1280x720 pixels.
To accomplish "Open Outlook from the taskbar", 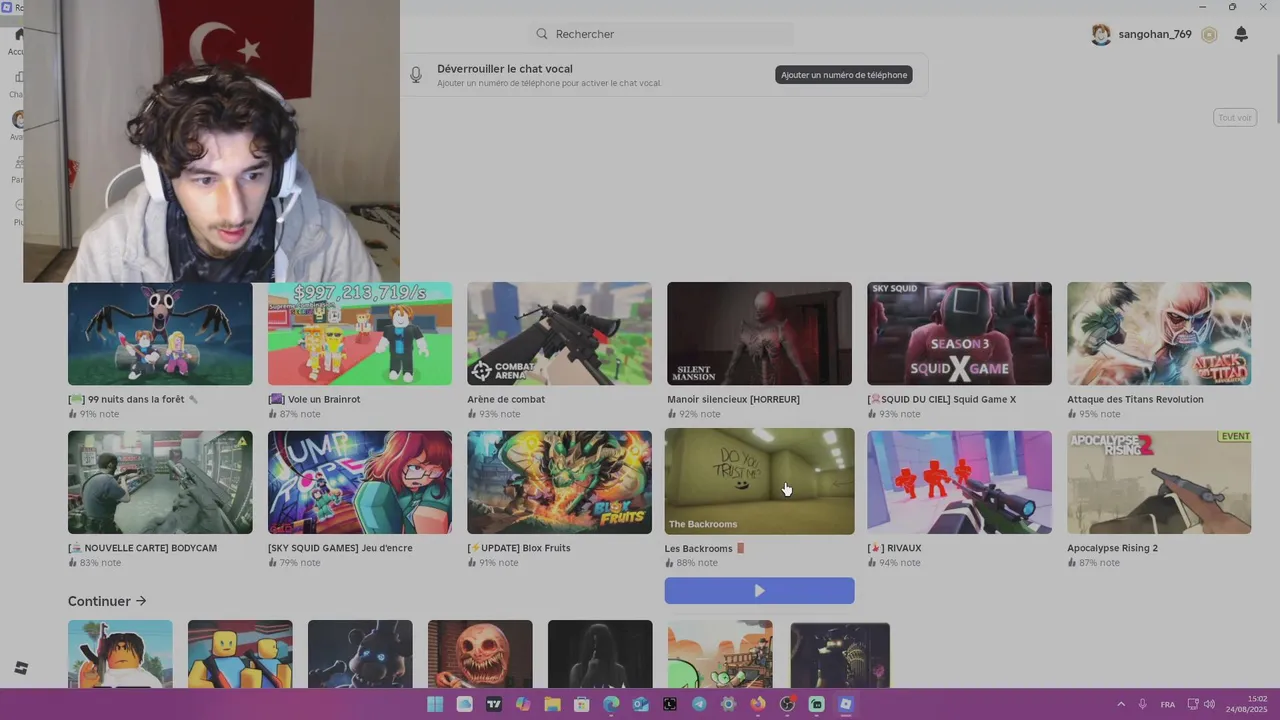I will (x=640, y=704).
